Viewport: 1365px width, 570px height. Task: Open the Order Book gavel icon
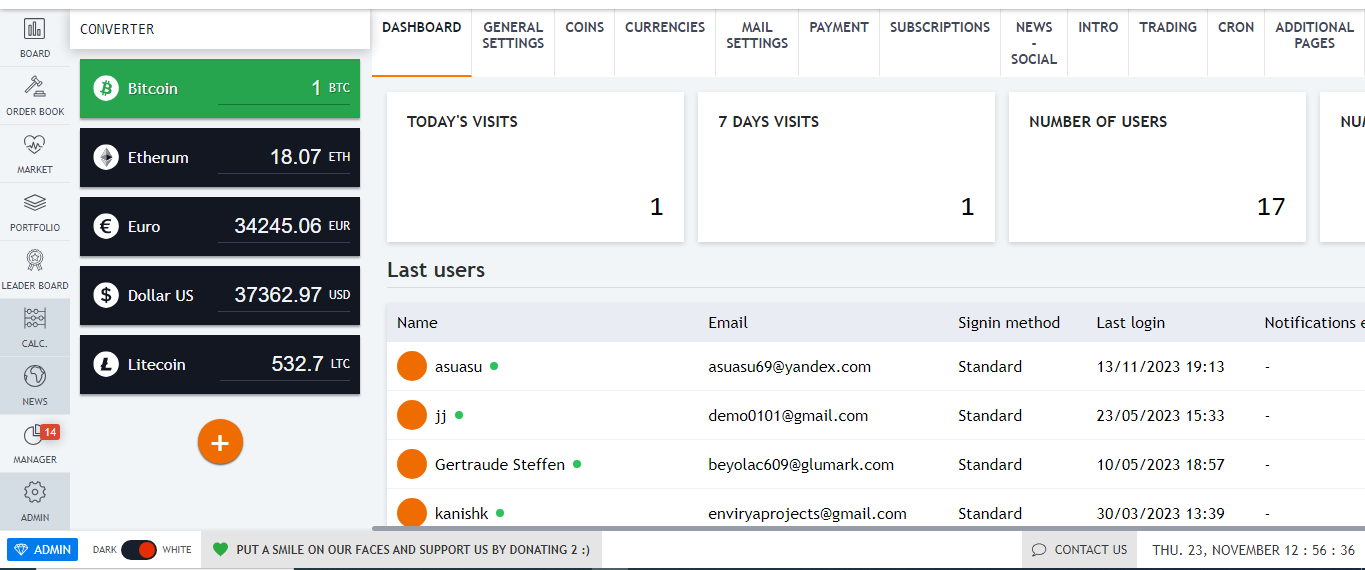(34, 88)
